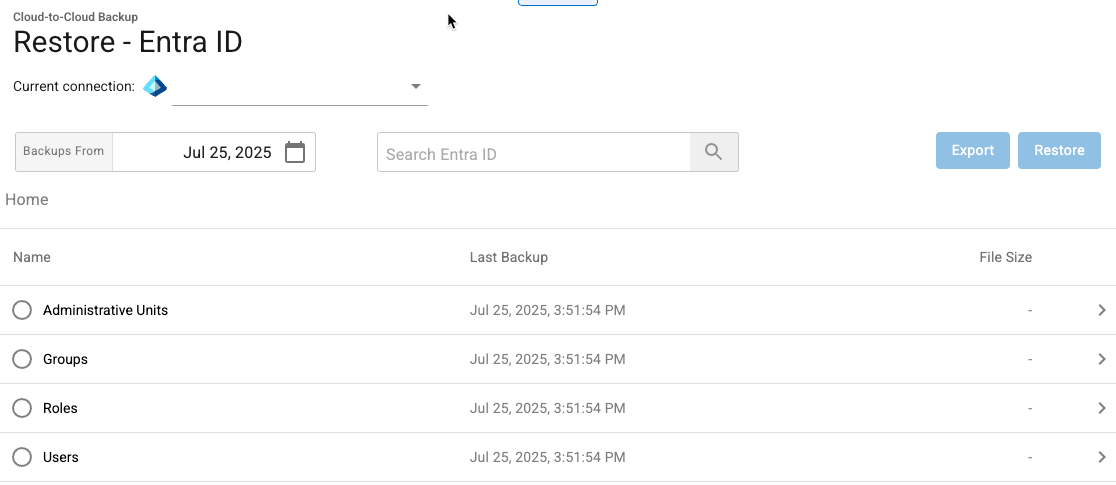This screenshot has height=485, width=1116.
Task: Open the calendar date picker icon
Action: tap(295, 152)
